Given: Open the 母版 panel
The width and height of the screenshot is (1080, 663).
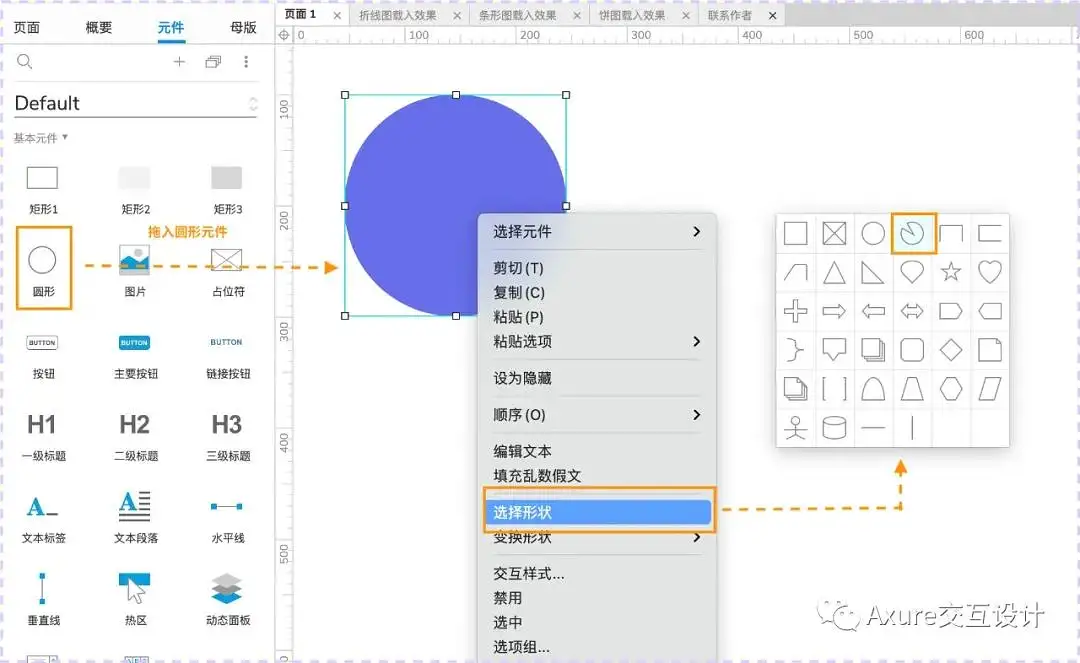Looking at the screenshot, I should click(x=240, y=27).
